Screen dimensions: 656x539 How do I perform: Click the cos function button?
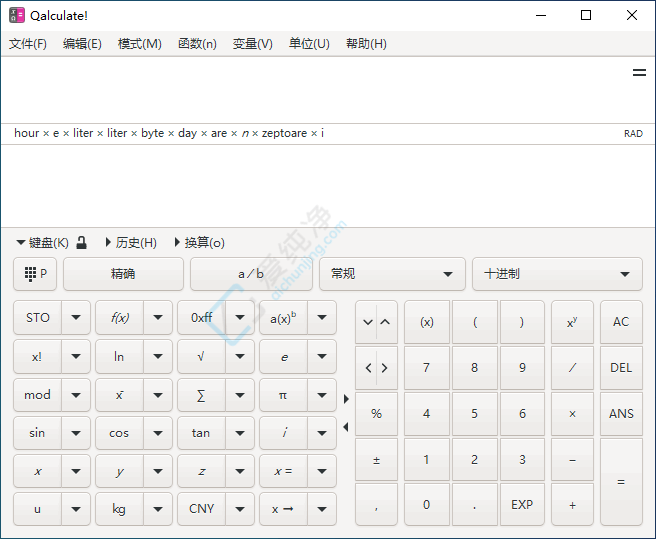119,433
